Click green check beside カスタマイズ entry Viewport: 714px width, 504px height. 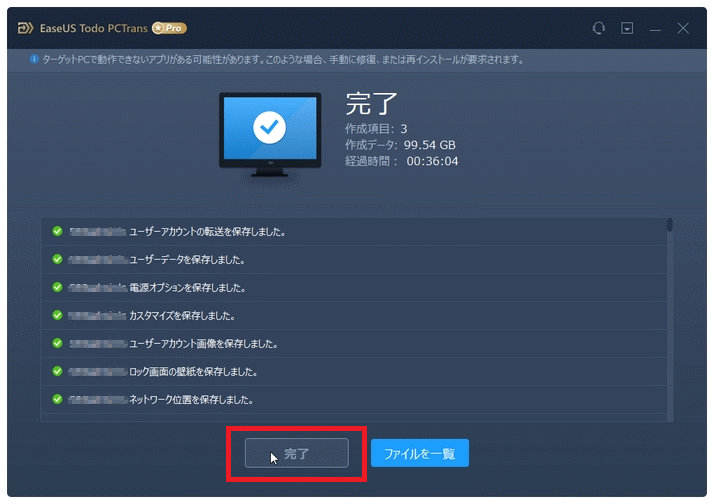pyautogui.click(x=57, y=316)
